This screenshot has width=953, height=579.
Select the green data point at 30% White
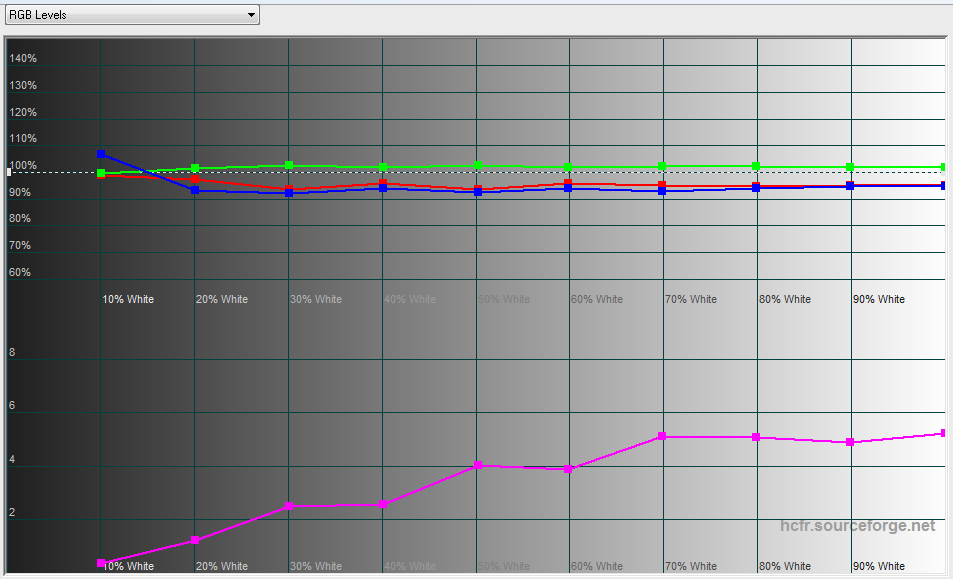point(289,165)
